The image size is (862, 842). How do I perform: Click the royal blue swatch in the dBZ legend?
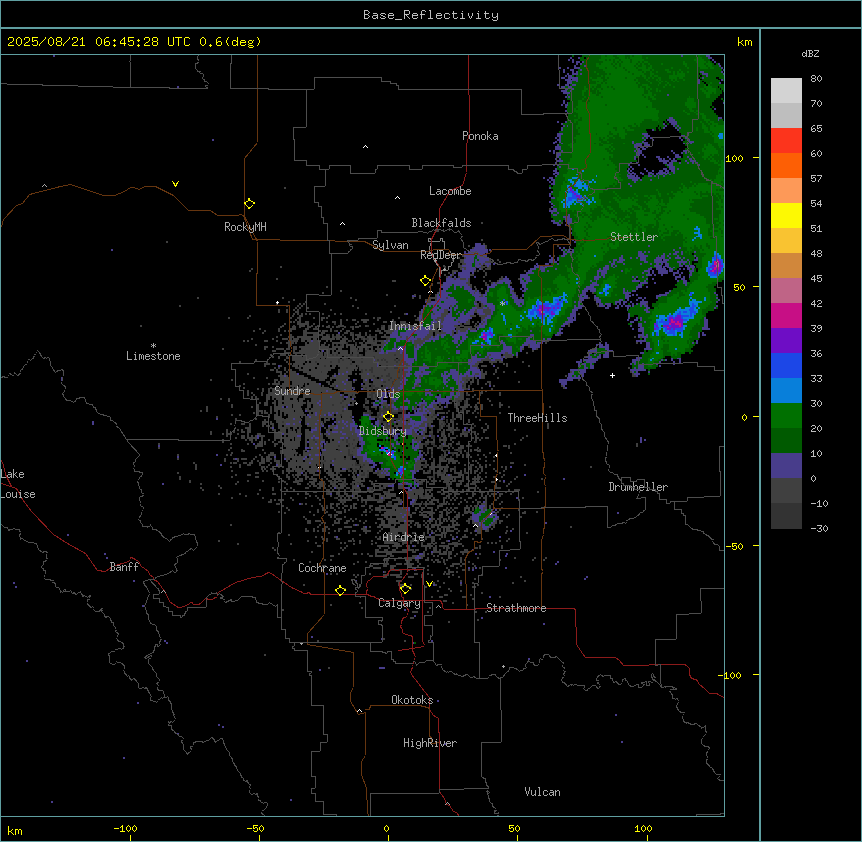coord(786,365)
